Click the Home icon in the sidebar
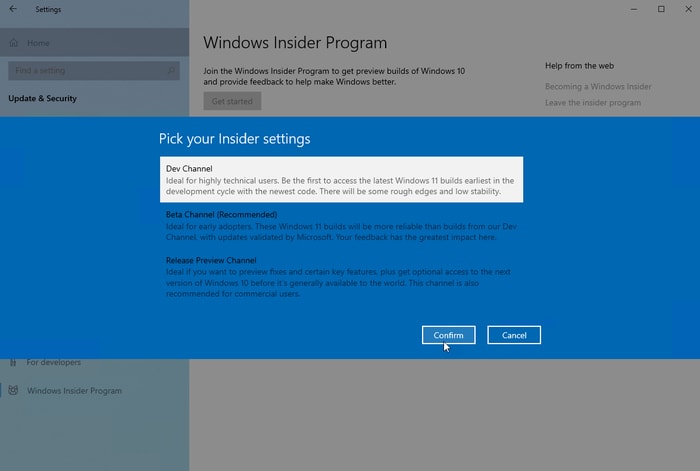700x471 pixels. pyautogui.click(x=13, y=43)
